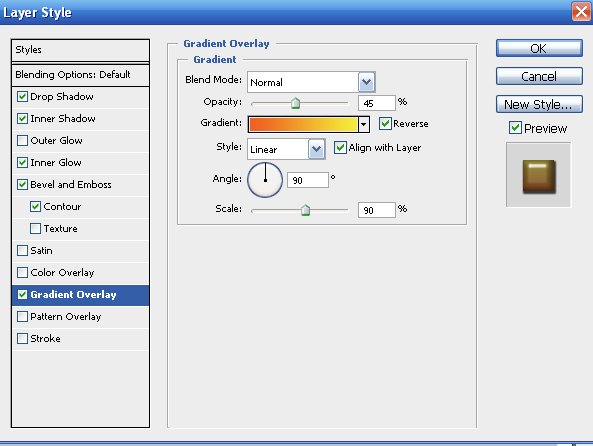Open the Bevel and Emboss settings label

tap(71, 184)
